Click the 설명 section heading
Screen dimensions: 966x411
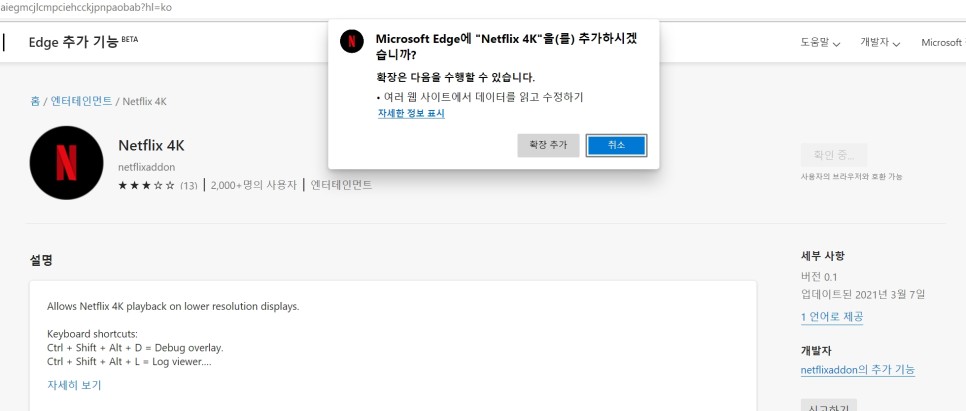(41, 260)
